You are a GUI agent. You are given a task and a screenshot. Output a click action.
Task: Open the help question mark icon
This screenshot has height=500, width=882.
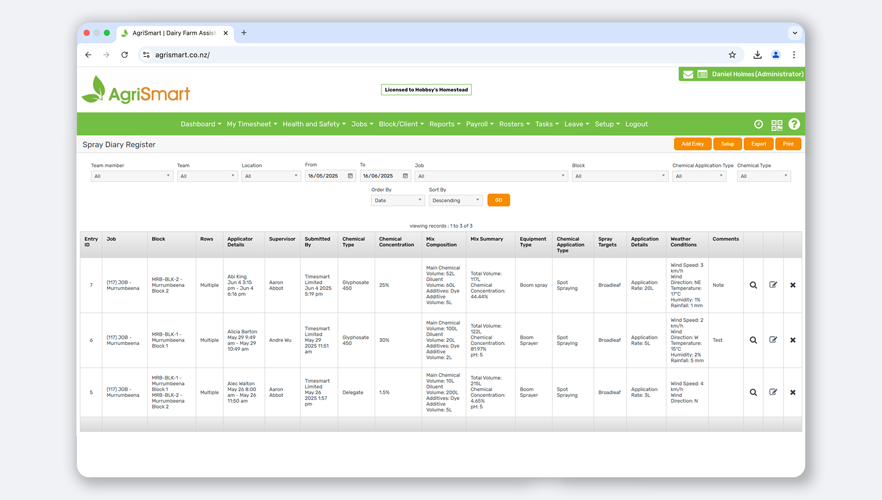[794, 124]
